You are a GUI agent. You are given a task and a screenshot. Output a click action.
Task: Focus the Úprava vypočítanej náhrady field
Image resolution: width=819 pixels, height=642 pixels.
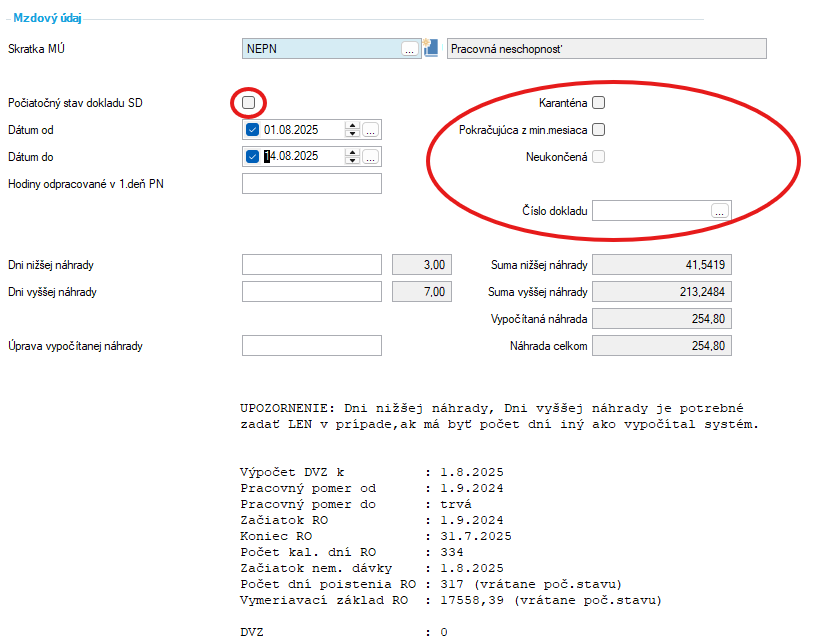[312, 346]
